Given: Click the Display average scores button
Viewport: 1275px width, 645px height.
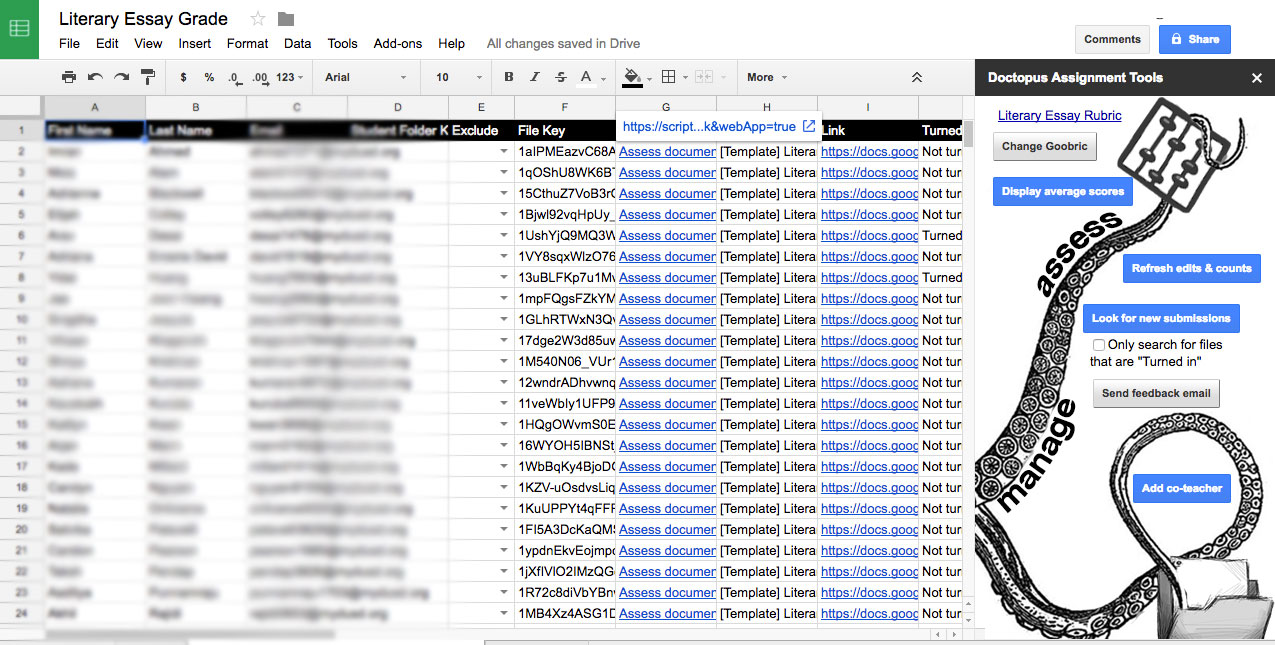Looking at the screenshot, I should click(1062, 191).
